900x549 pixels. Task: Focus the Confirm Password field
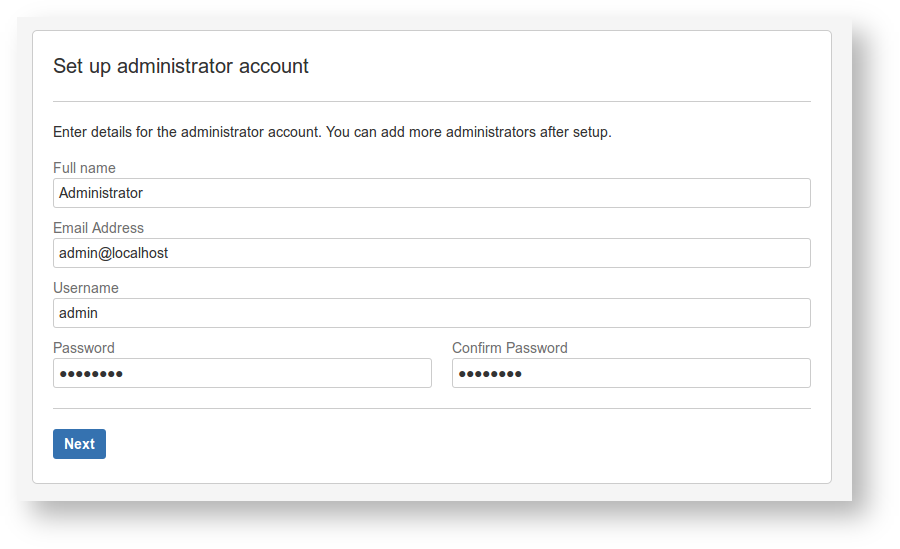(x=631, y=373)
